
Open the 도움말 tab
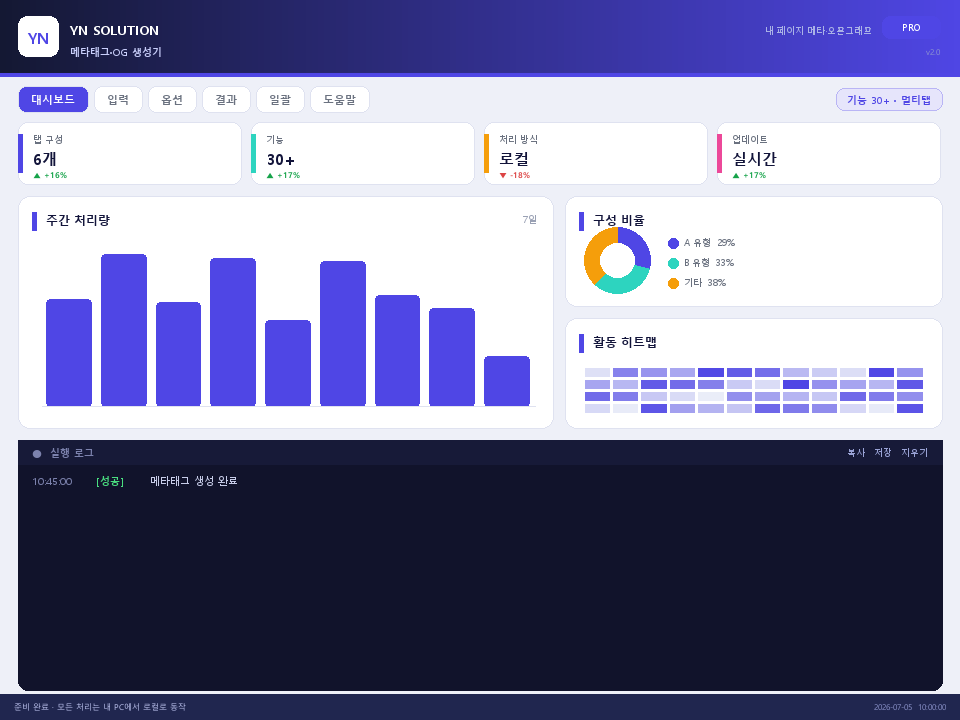click(x=340, y=100)
